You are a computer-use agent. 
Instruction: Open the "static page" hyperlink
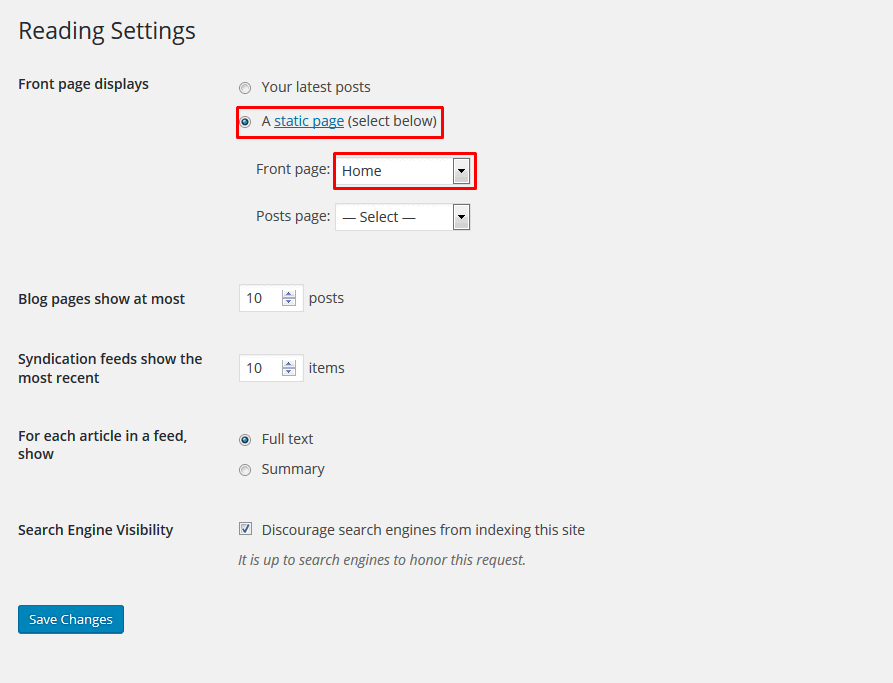click(x=309, y=121)
